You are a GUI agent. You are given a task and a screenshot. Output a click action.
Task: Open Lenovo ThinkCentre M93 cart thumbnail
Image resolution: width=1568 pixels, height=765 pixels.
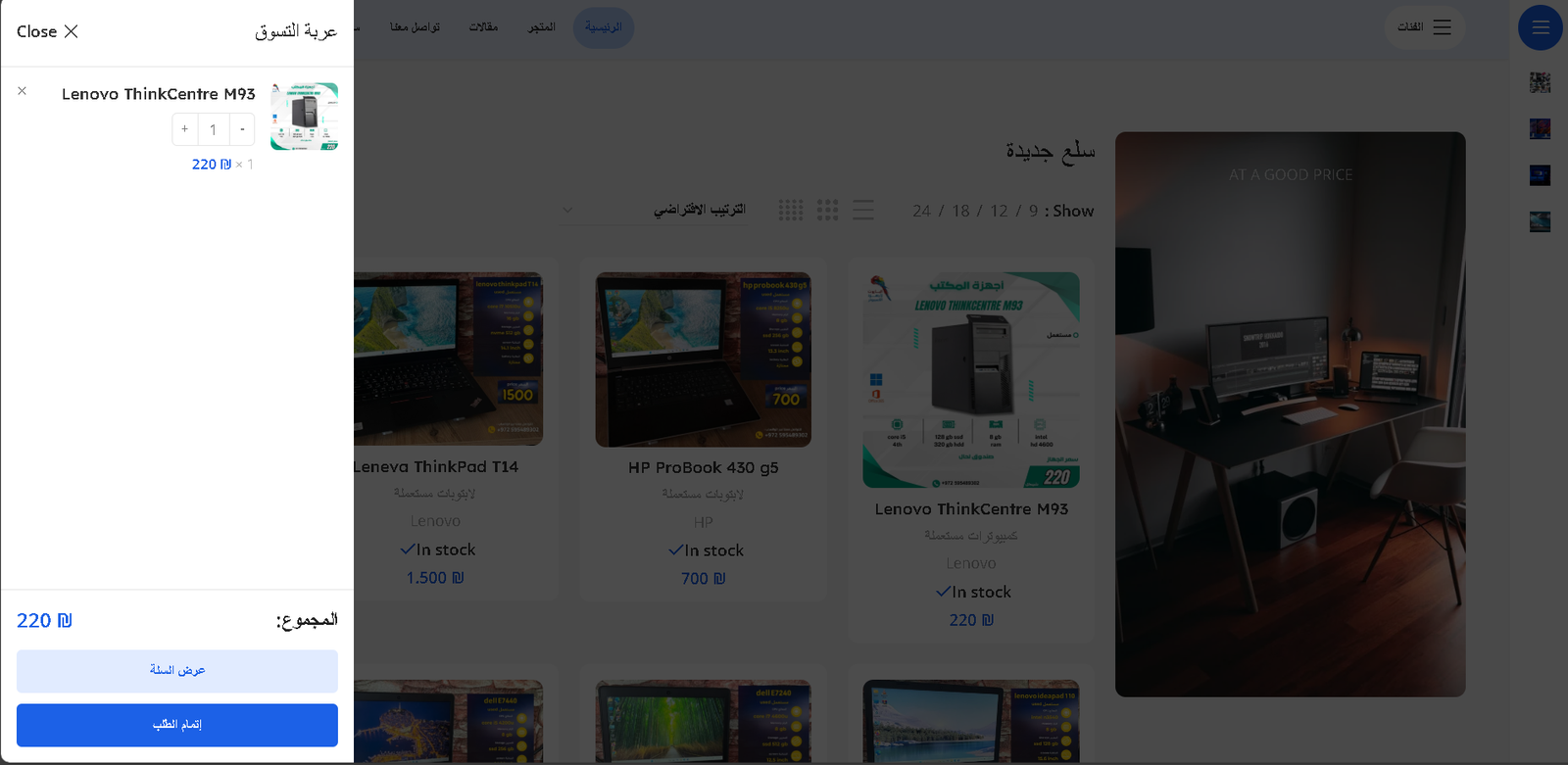(x=305, y=117)
